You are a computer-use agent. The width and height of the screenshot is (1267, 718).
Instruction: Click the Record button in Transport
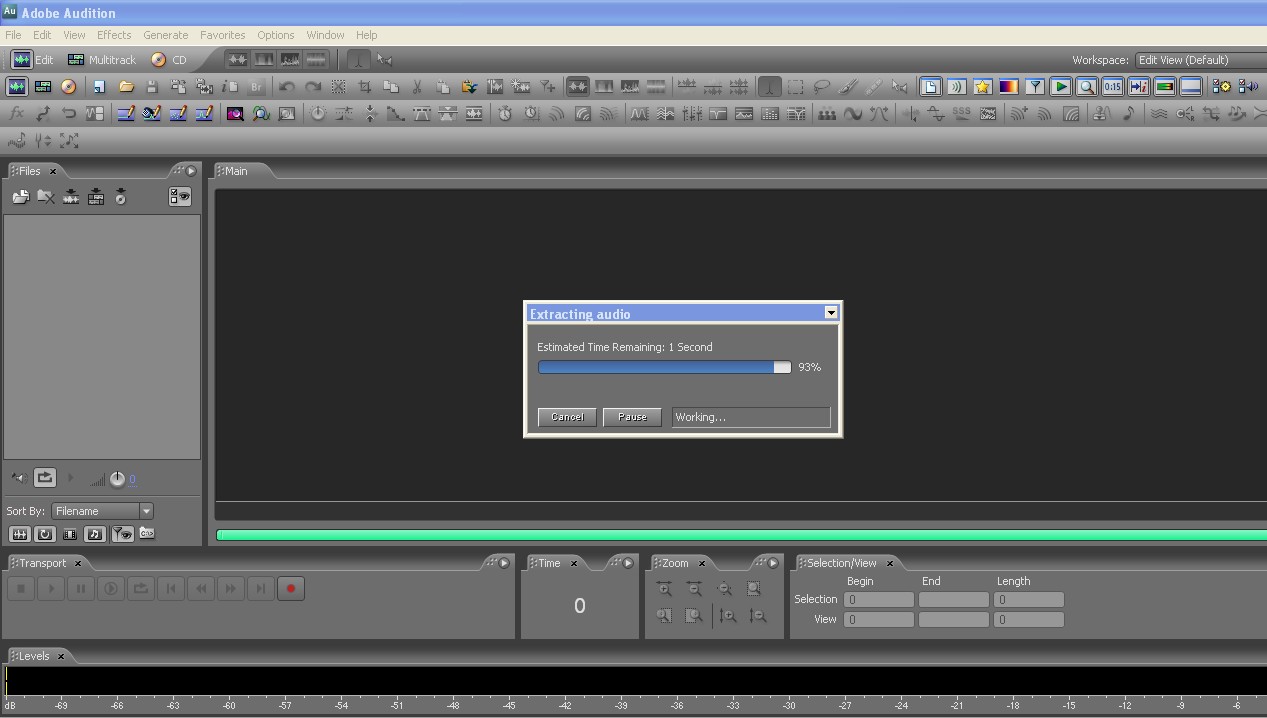[291, 589]
